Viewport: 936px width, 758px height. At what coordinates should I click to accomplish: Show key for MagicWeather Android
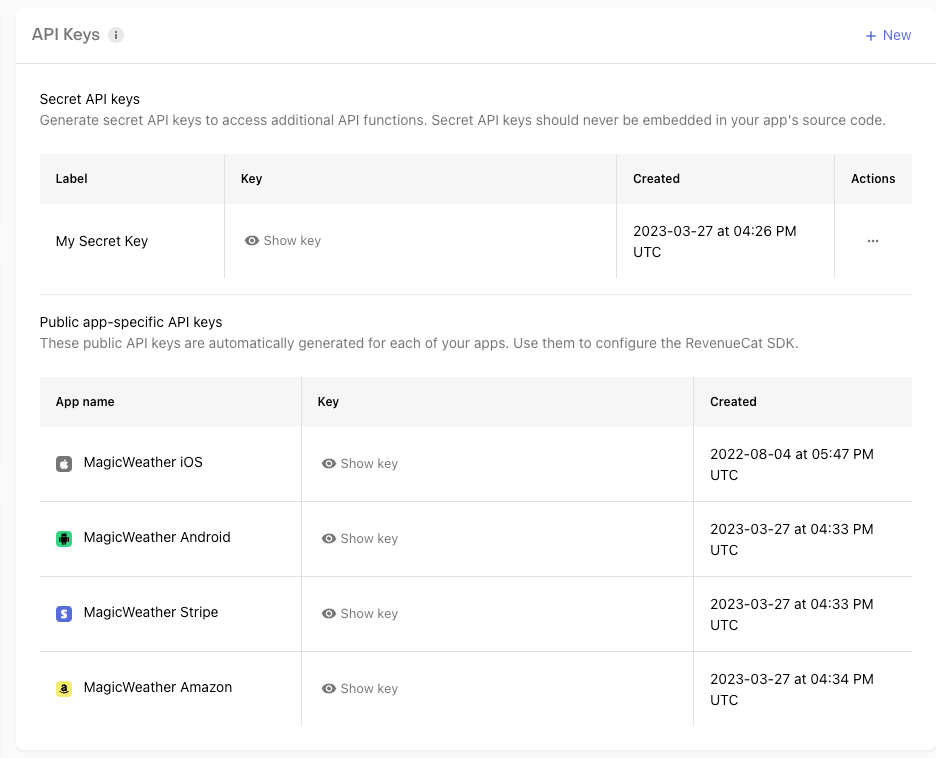(x=360, y=539)
